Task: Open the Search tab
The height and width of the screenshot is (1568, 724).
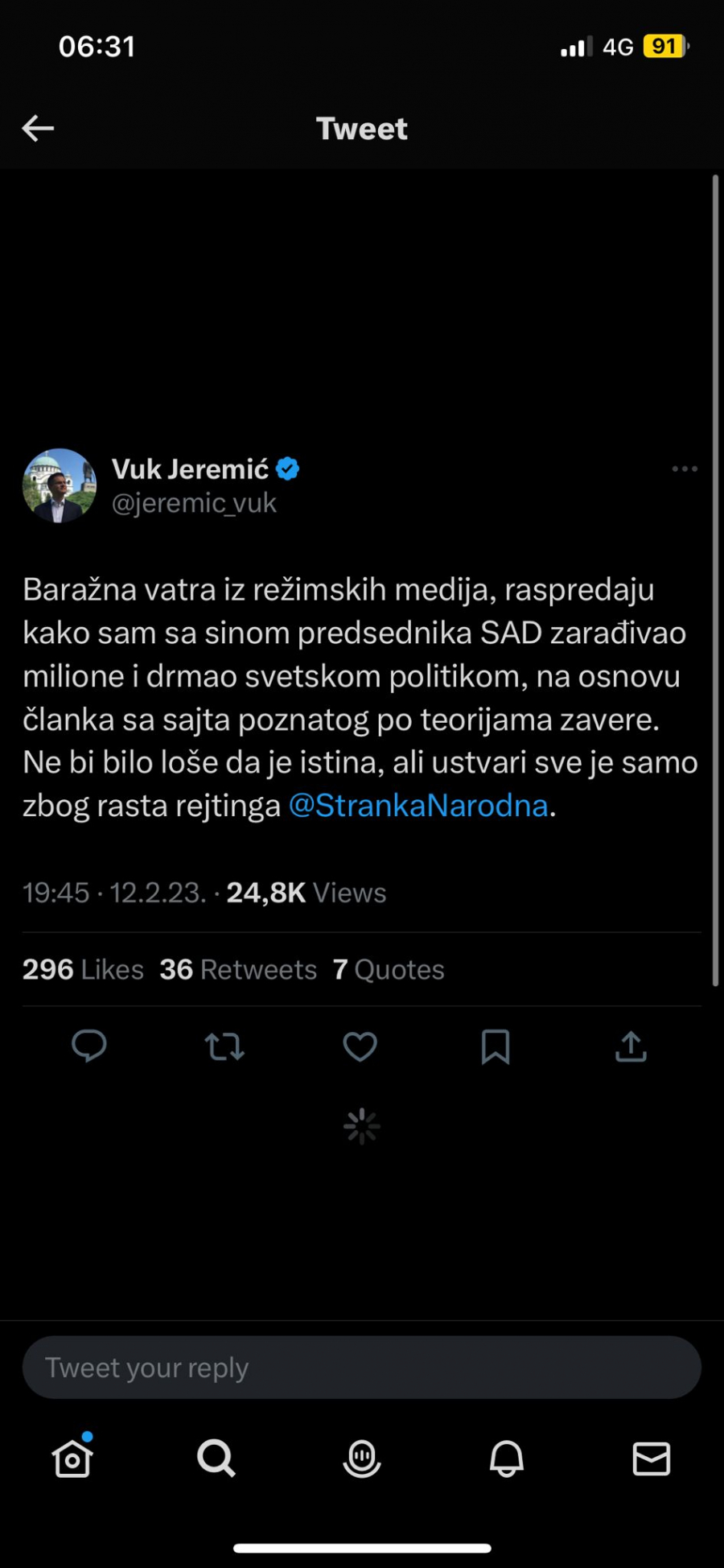Action: tap(216, 1458)
